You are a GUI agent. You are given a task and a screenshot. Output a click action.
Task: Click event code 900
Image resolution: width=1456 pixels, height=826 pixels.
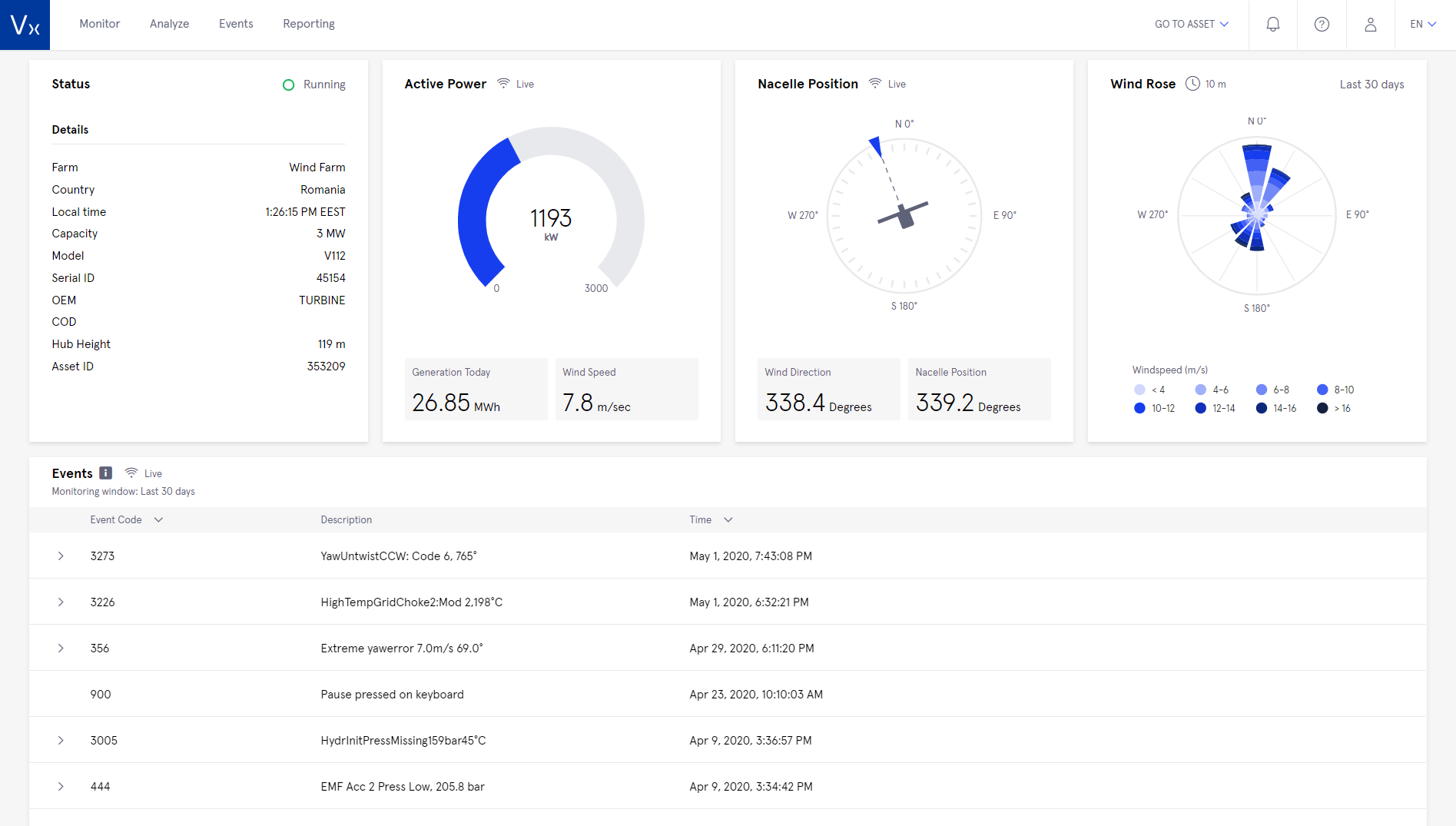[101, 694]
